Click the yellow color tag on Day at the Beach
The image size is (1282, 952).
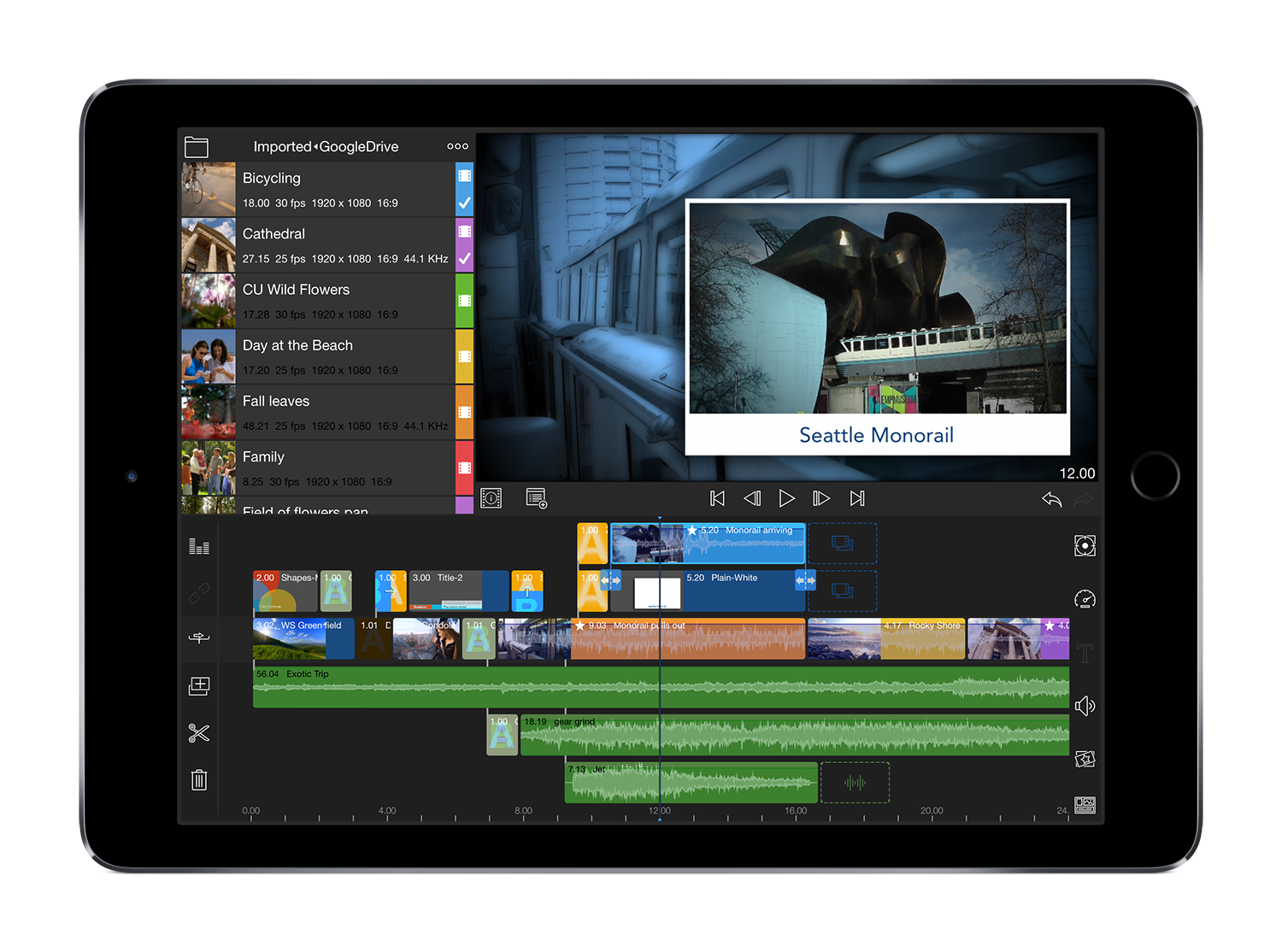(464, 356)
